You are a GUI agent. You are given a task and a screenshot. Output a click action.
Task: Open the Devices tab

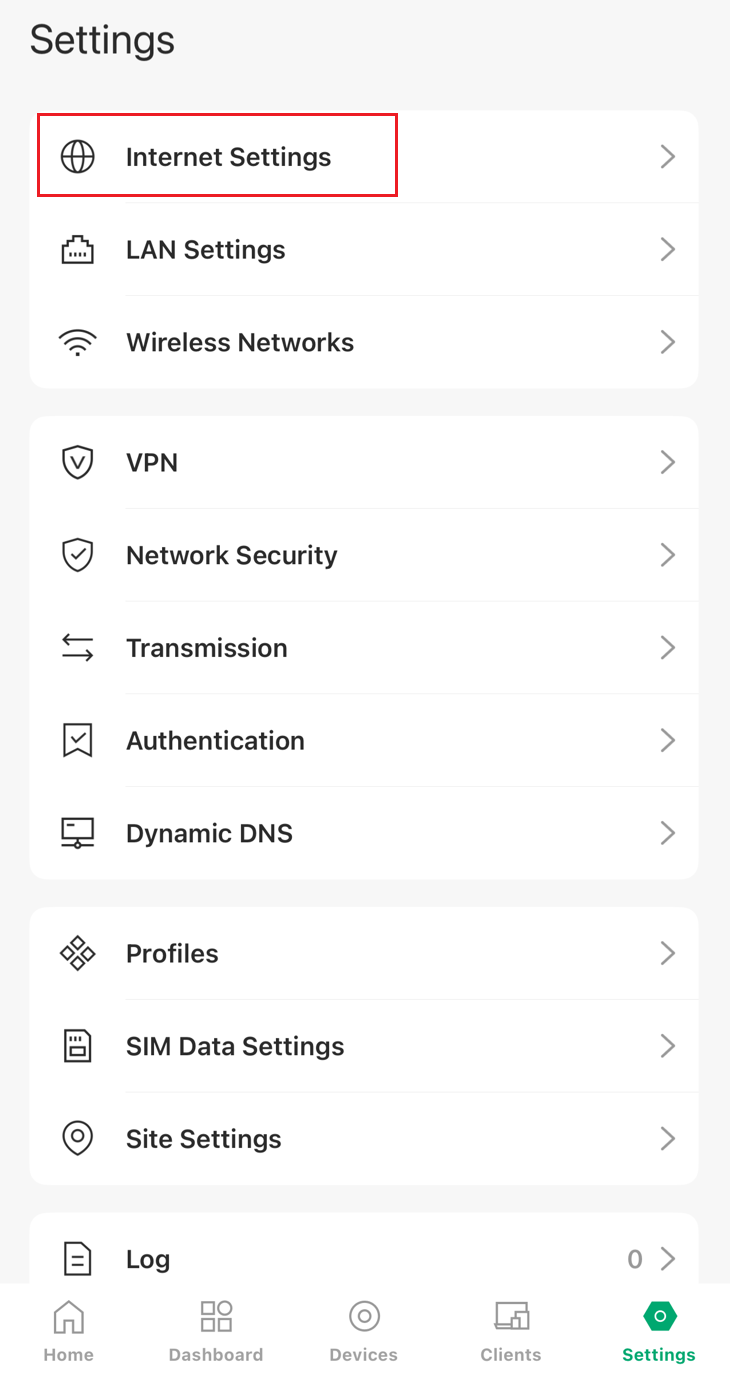pyautogui.click(x=364, y=1332)
